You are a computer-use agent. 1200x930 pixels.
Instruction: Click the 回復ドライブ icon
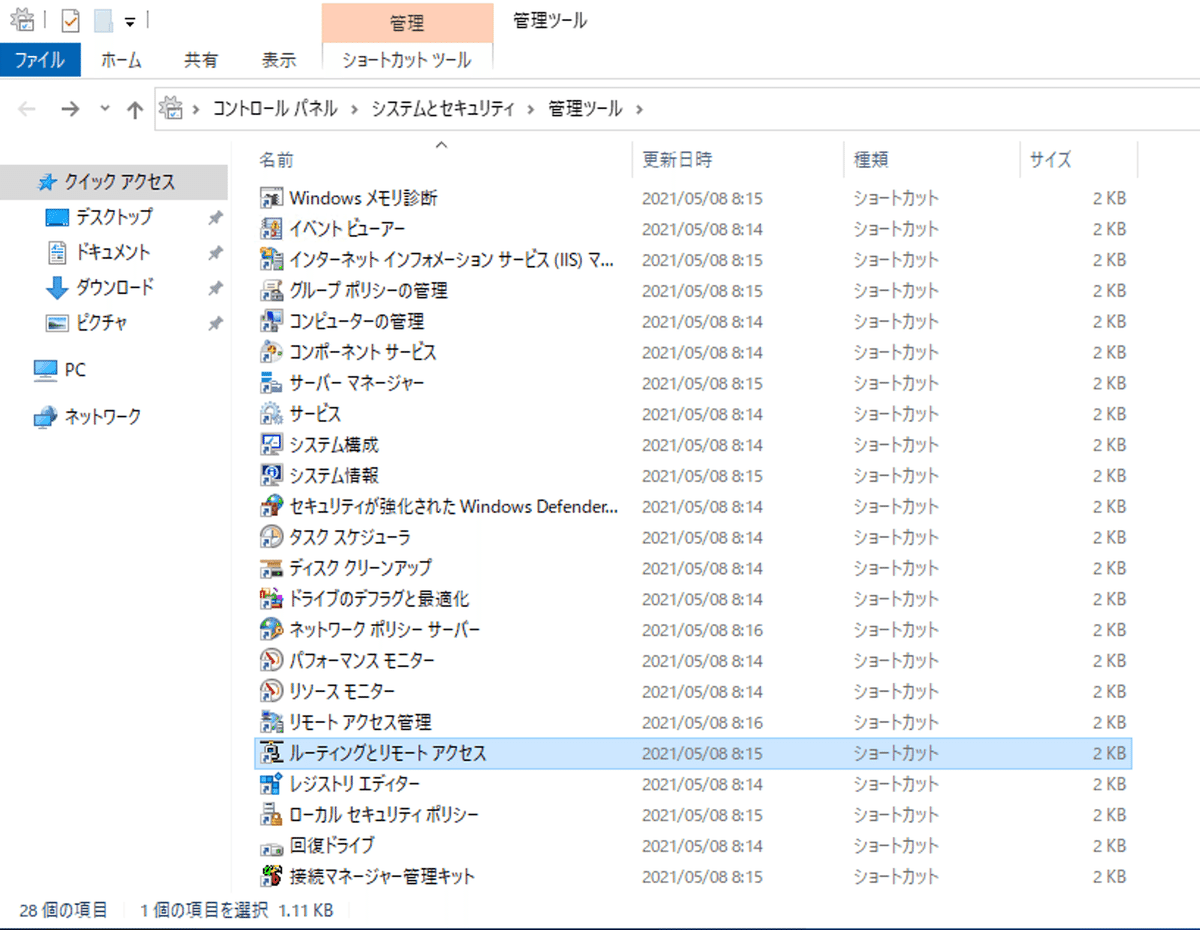coord(272,846)
